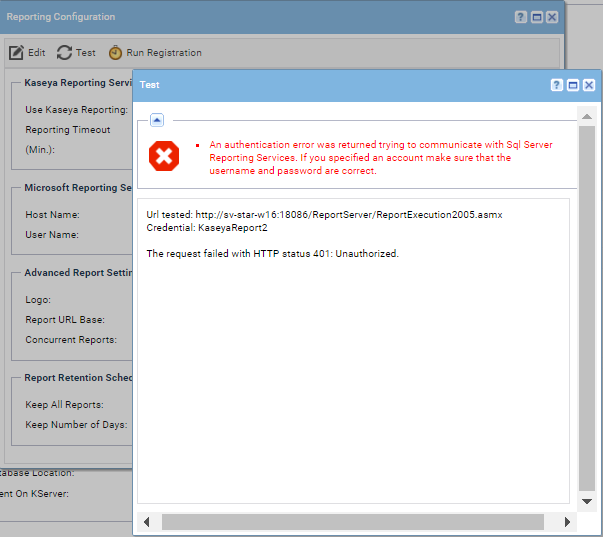Click the Edit label in the toolbar
This screenshot has width=603, height=537.
coord(37,52)
